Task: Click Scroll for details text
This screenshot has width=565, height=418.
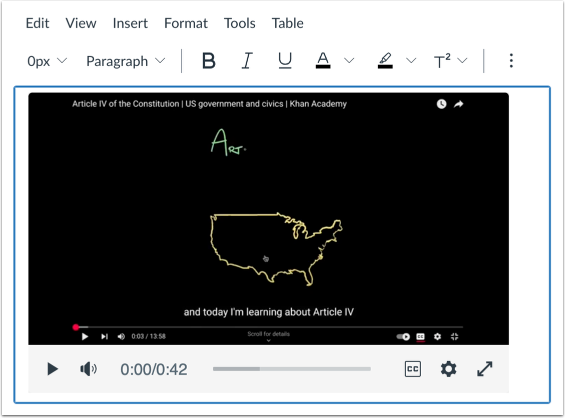Action: click(x=268, y=334)
